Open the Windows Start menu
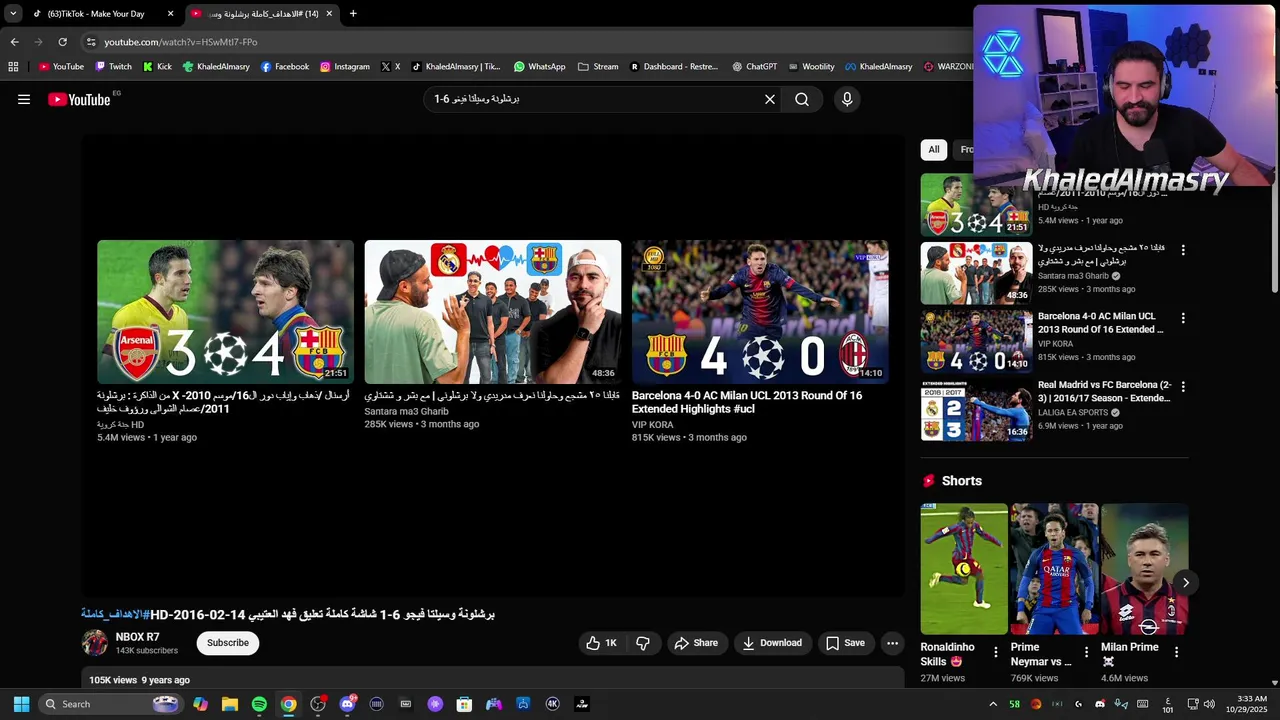1280x720 pixels. click(22, 704)
